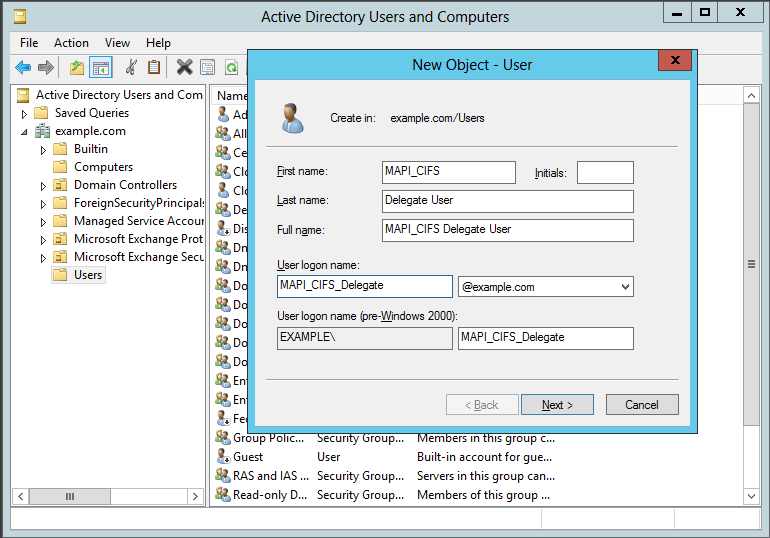Click the Initials input field

(605, 172)
